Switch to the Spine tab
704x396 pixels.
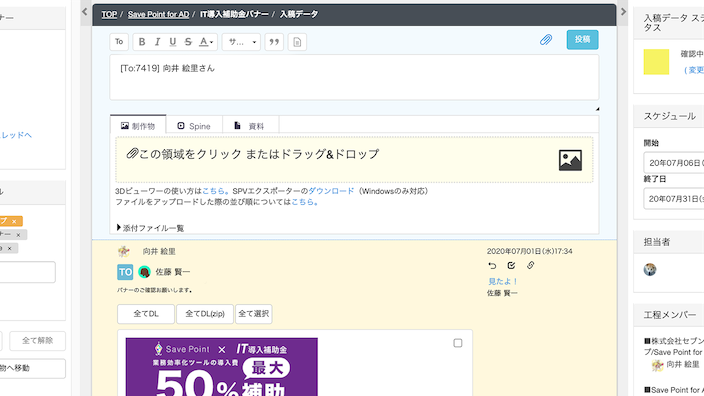pyautogui.click(x=194, y=126)
